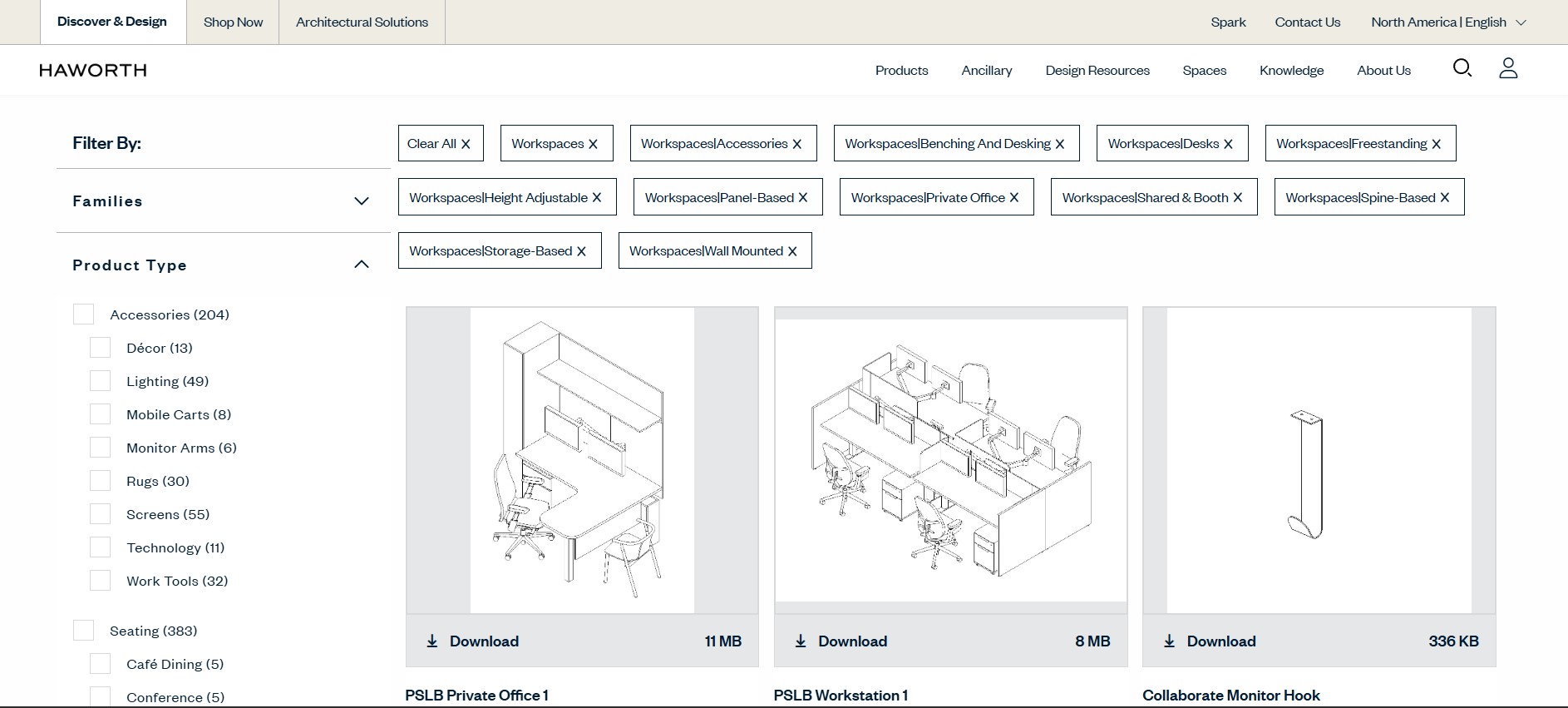The image size is (1568, 708).
Task: Click PSLB Workstation 1 drawing thumbnail
Action: click(950, 461)
